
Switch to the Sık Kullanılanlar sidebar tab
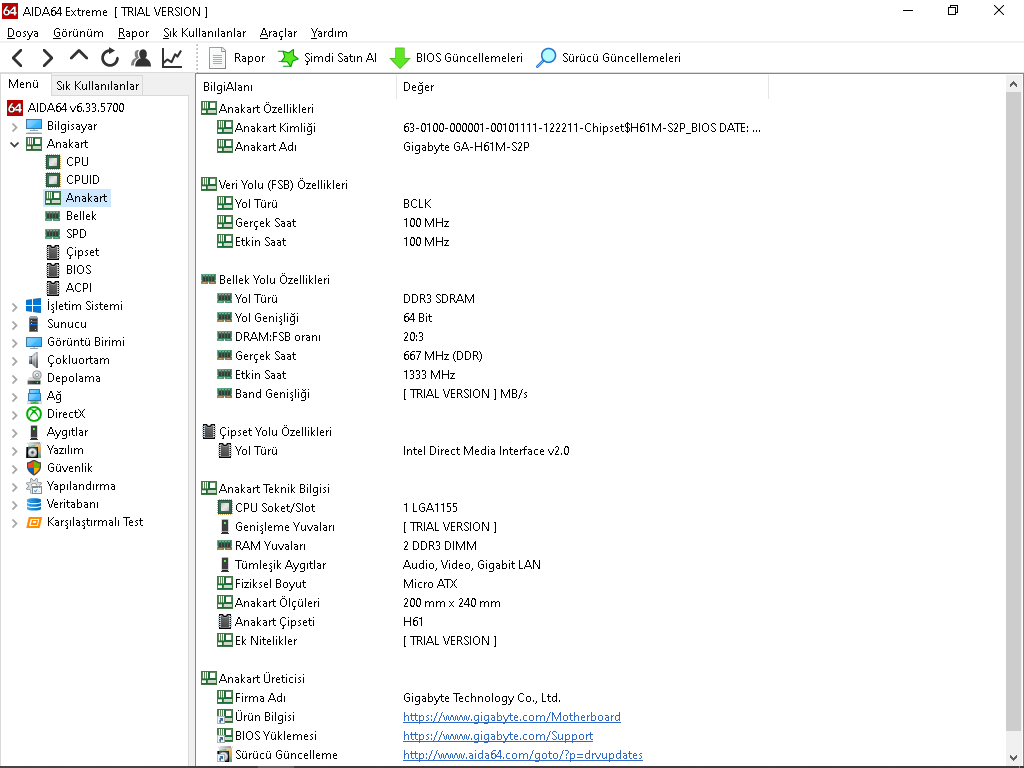[97, 86]
